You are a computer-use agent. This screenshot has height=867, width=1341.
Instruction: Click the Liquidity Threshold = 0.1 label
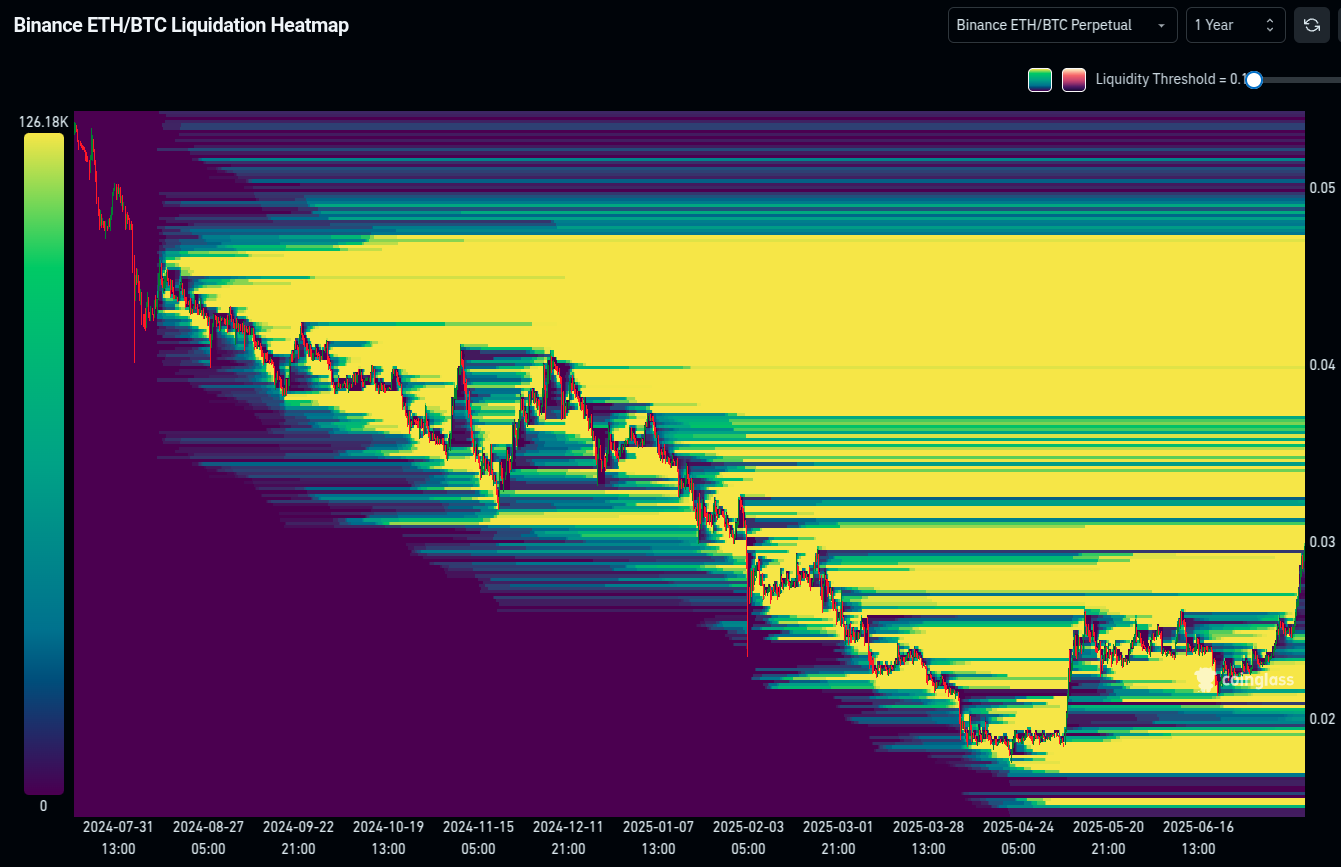click(1169, 80)
